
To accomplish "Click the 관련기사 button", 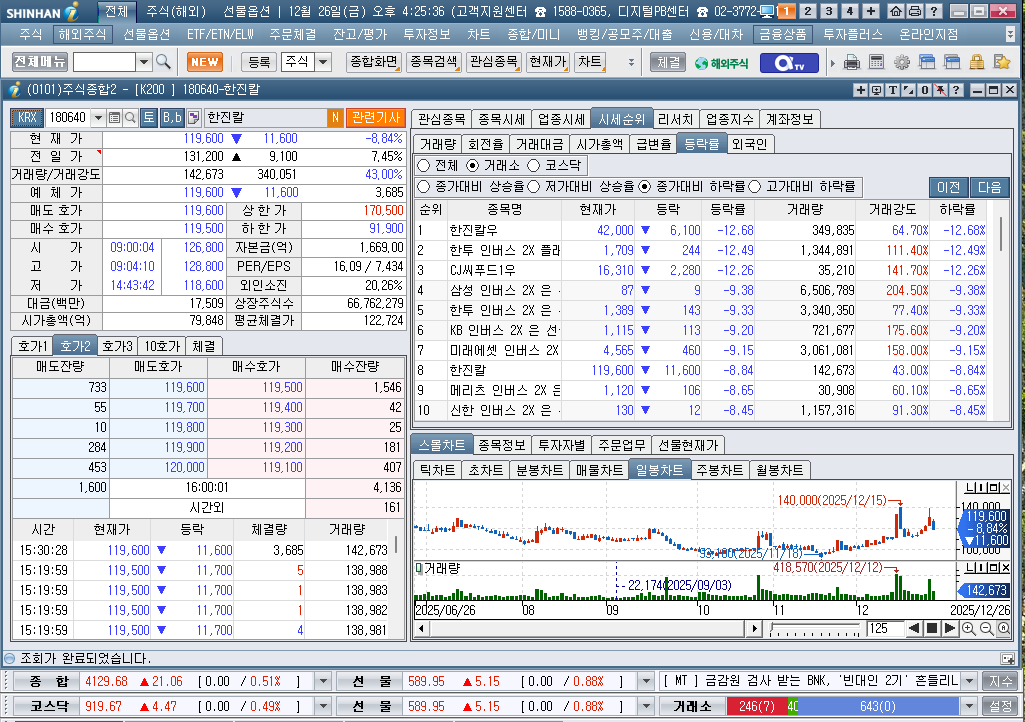I will [376, 118].
